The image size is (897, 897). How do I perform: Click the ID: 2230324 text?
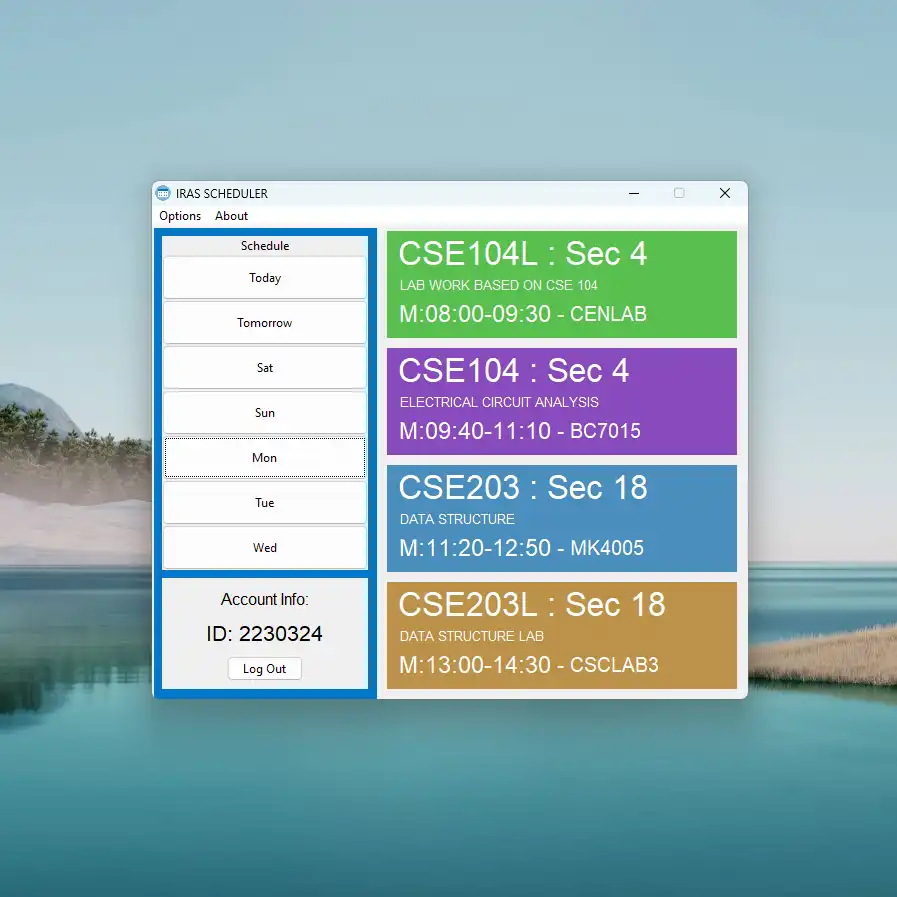point(264,634)
